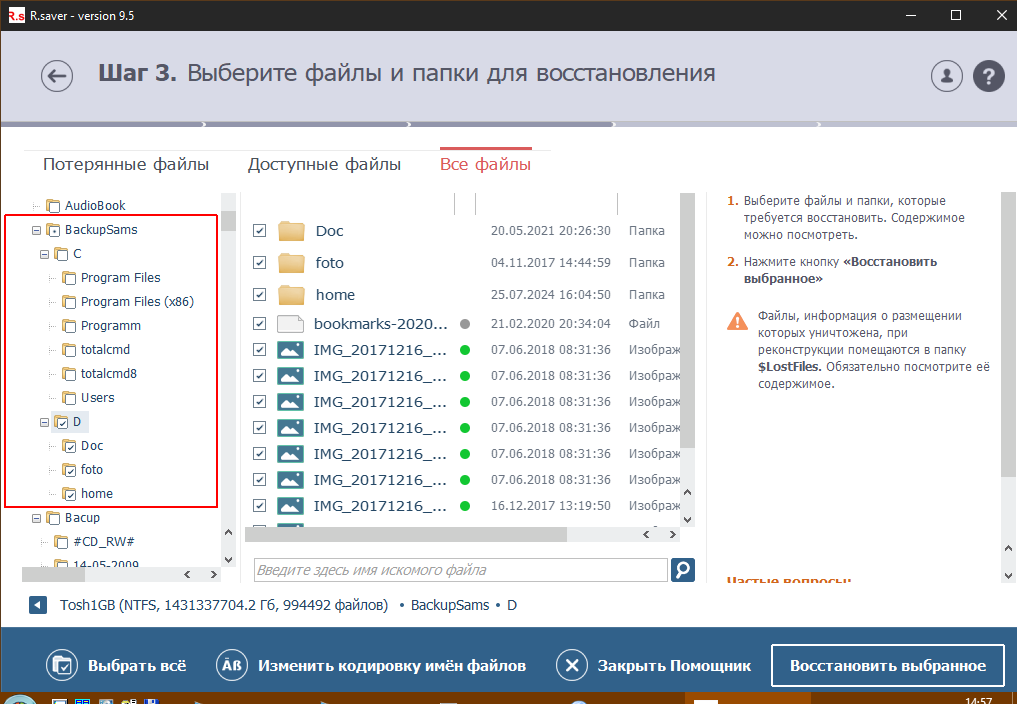Click the file name search field
1017x704 pixels.
(x=460, y=570)
